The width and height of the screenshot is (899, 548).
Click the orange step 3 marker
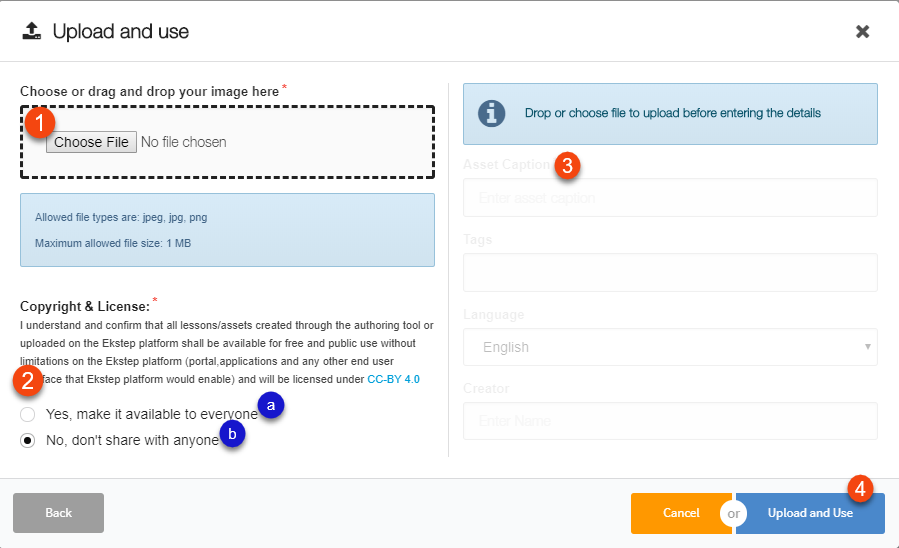[x=568, y=166]
